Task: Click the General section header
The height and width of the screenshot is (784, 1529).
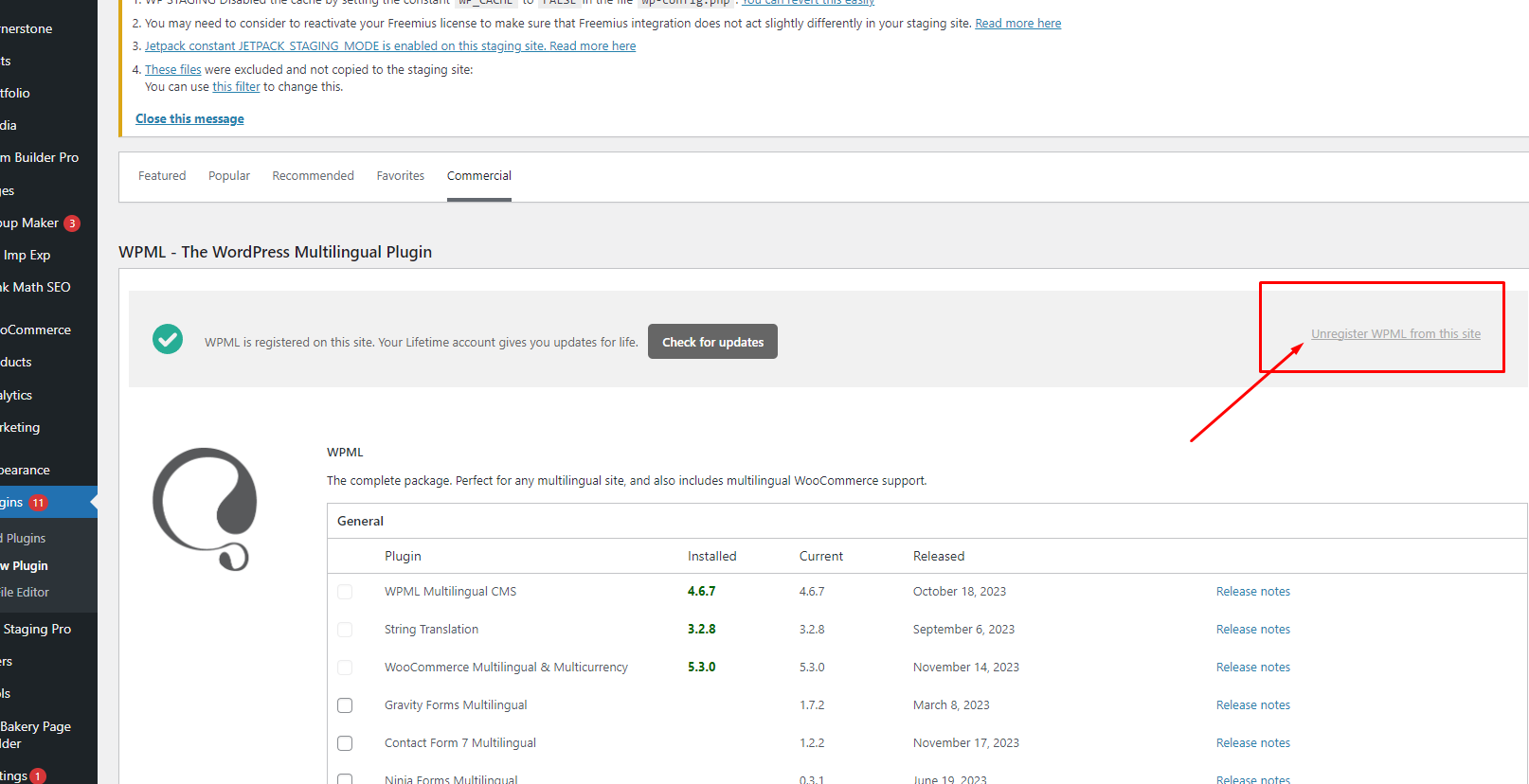Action: point(360,522)
